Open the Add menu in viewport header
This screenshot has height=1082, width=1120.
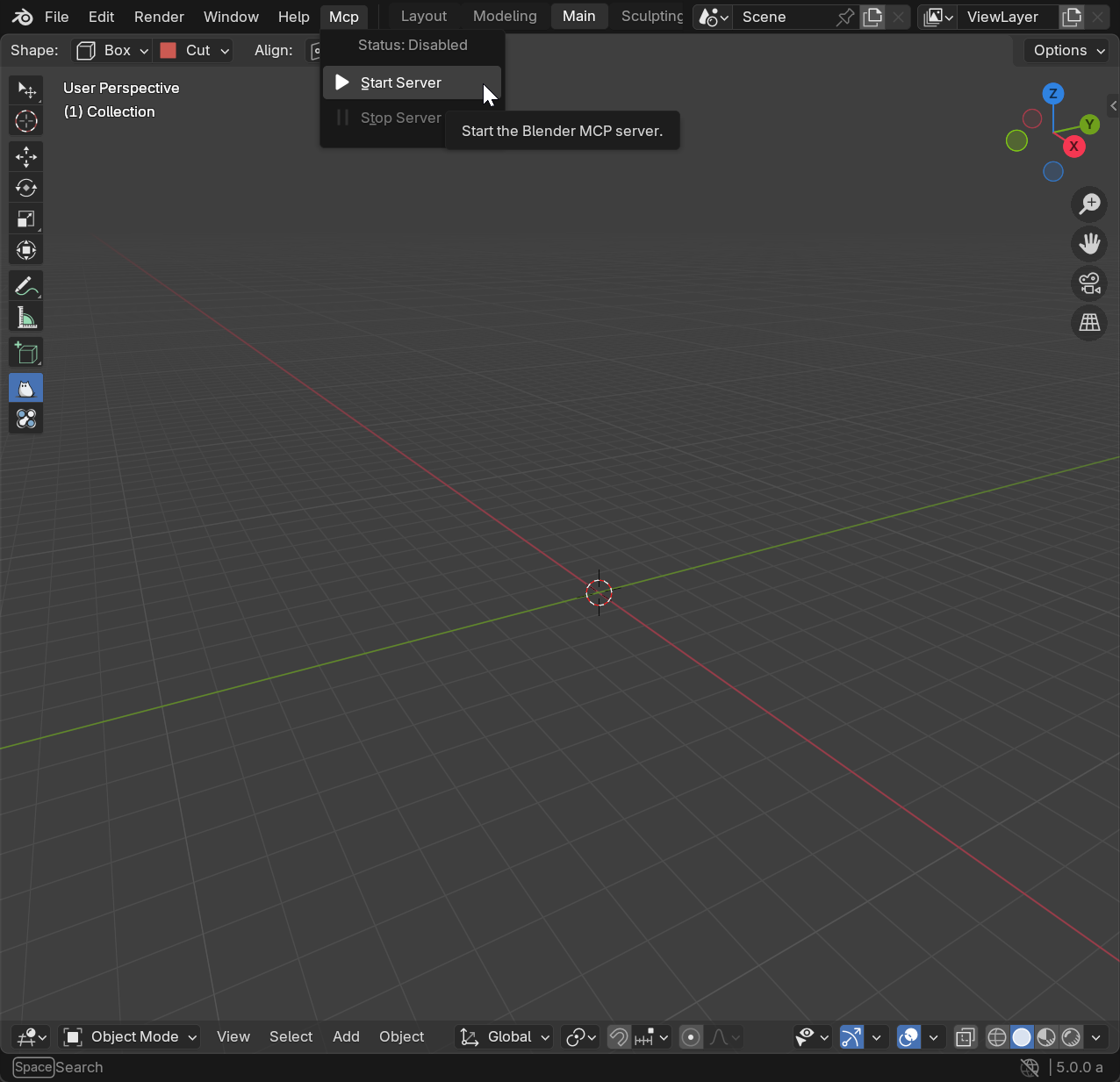click(346, 1037)
